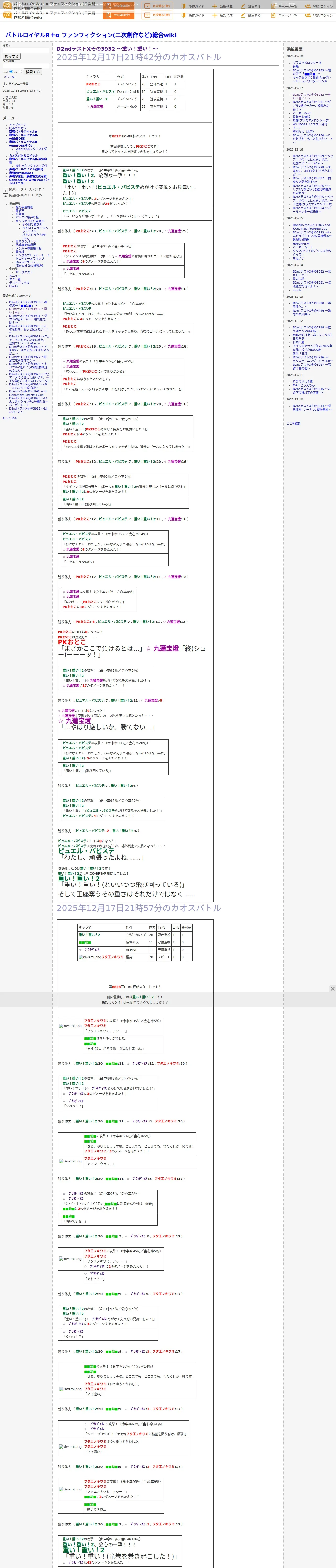Open バーガームート in recently created pages
Screen dimensions: 336x1568
pyautogui.click(x=19, y=405)
